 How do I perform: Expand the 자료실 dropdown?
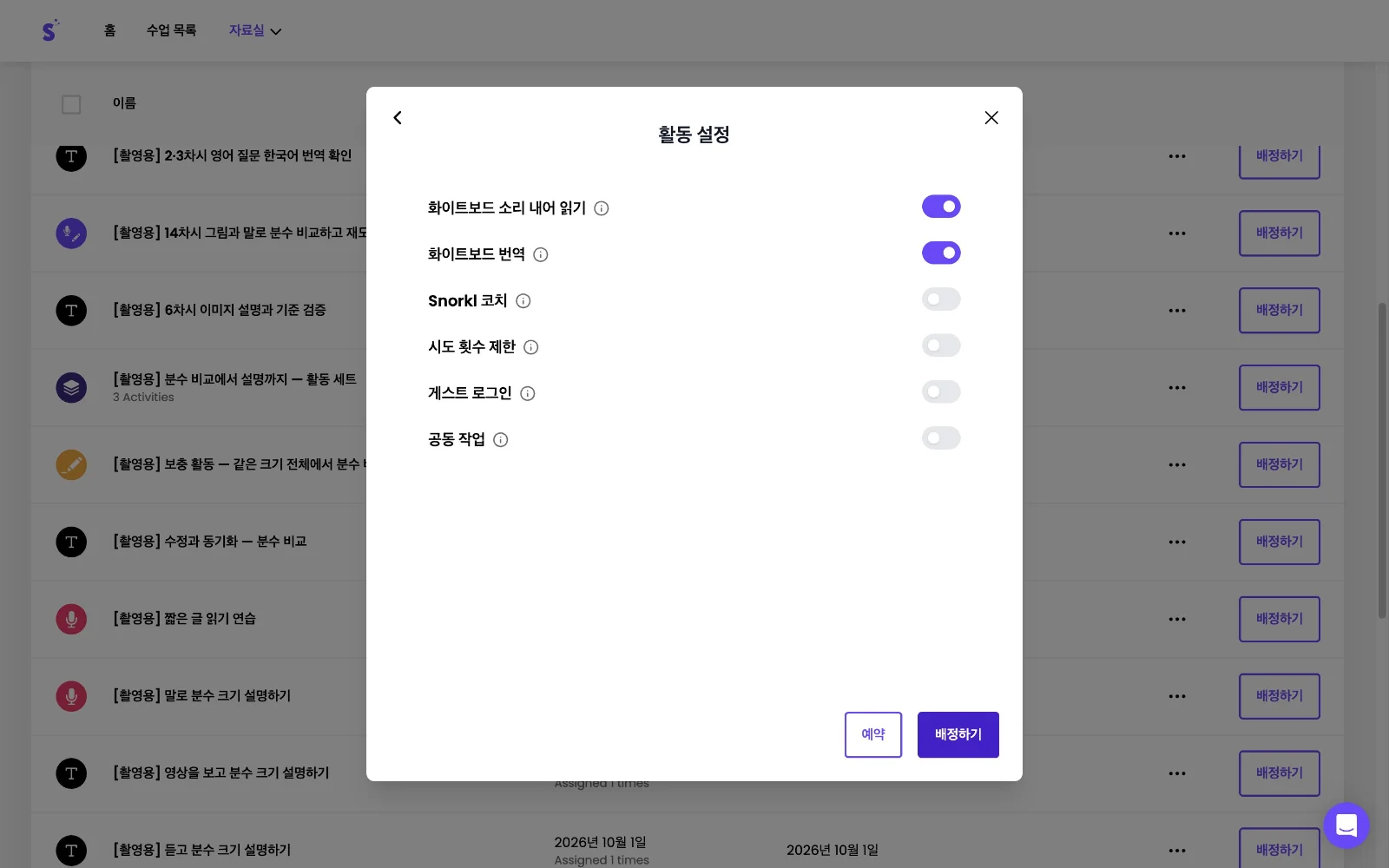(255, 30)
